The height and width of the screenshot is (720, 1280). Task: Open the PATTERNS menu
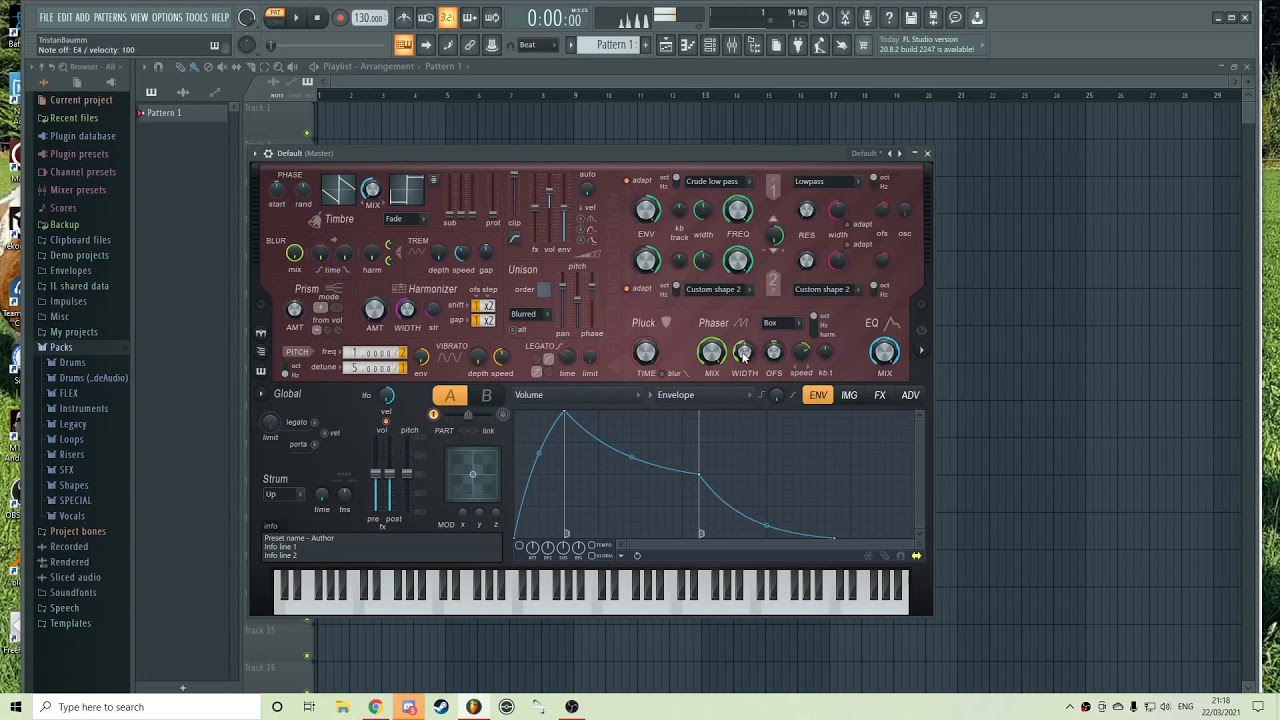[110, 17]
